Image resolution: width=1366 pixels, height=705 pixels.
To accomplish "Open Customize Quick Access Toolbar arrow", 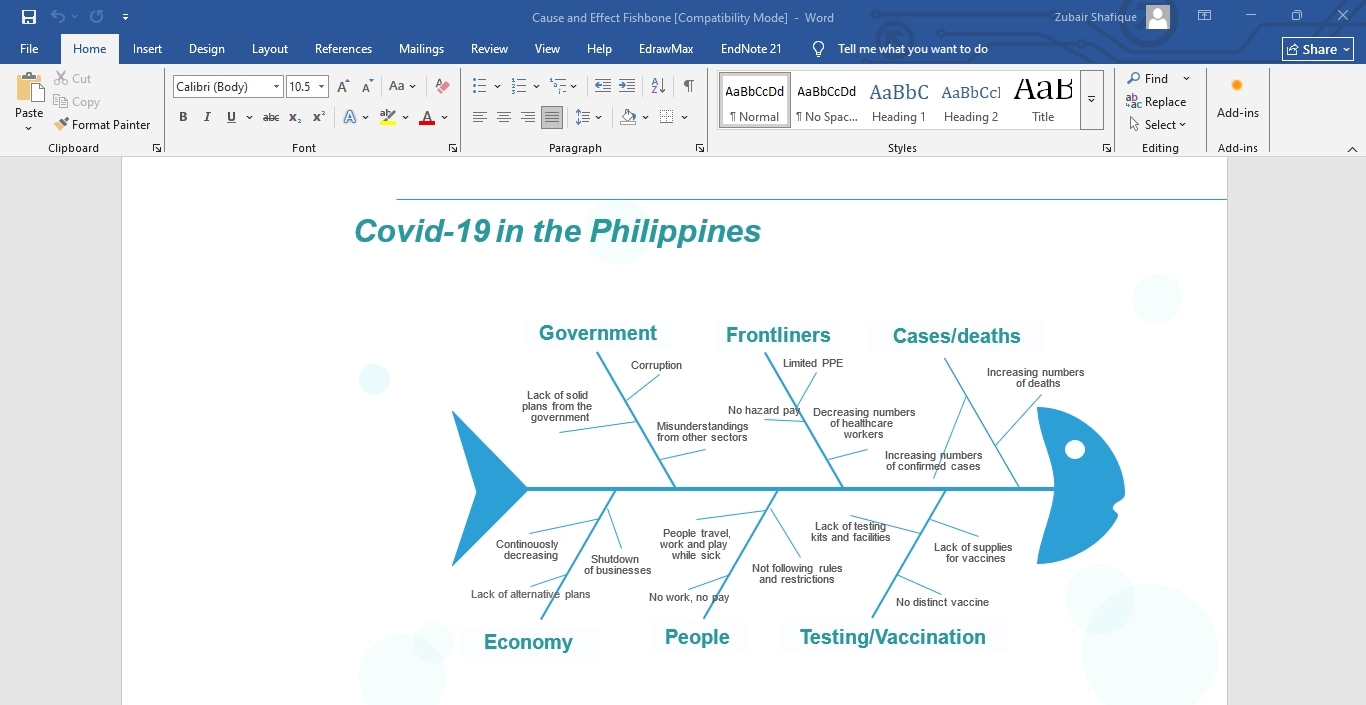I will 125,17.
